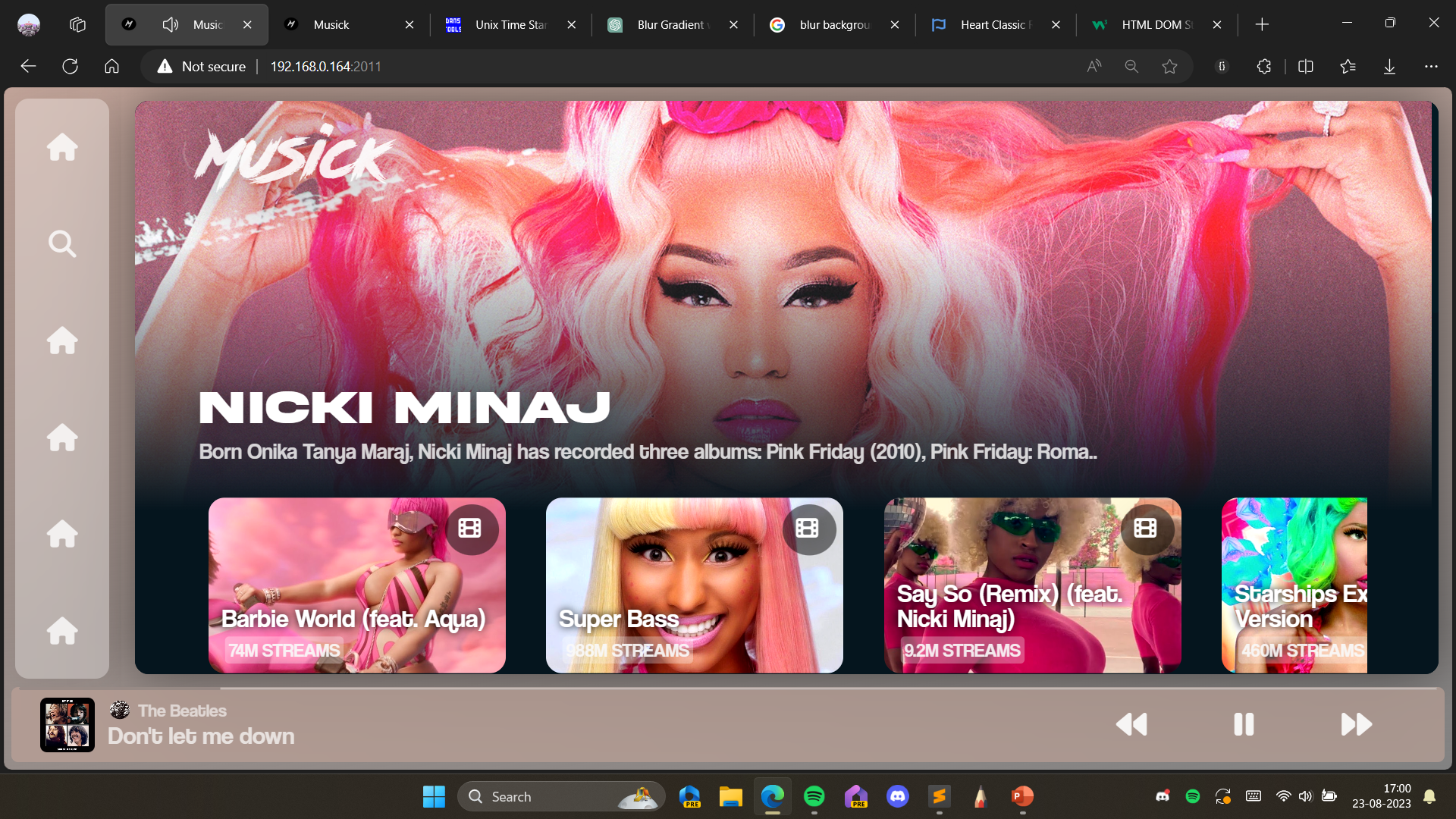Open Spotify from the Windows taskbar
Screen dimensions: 1456x819
pyautogui.click(x=814, y=796)
